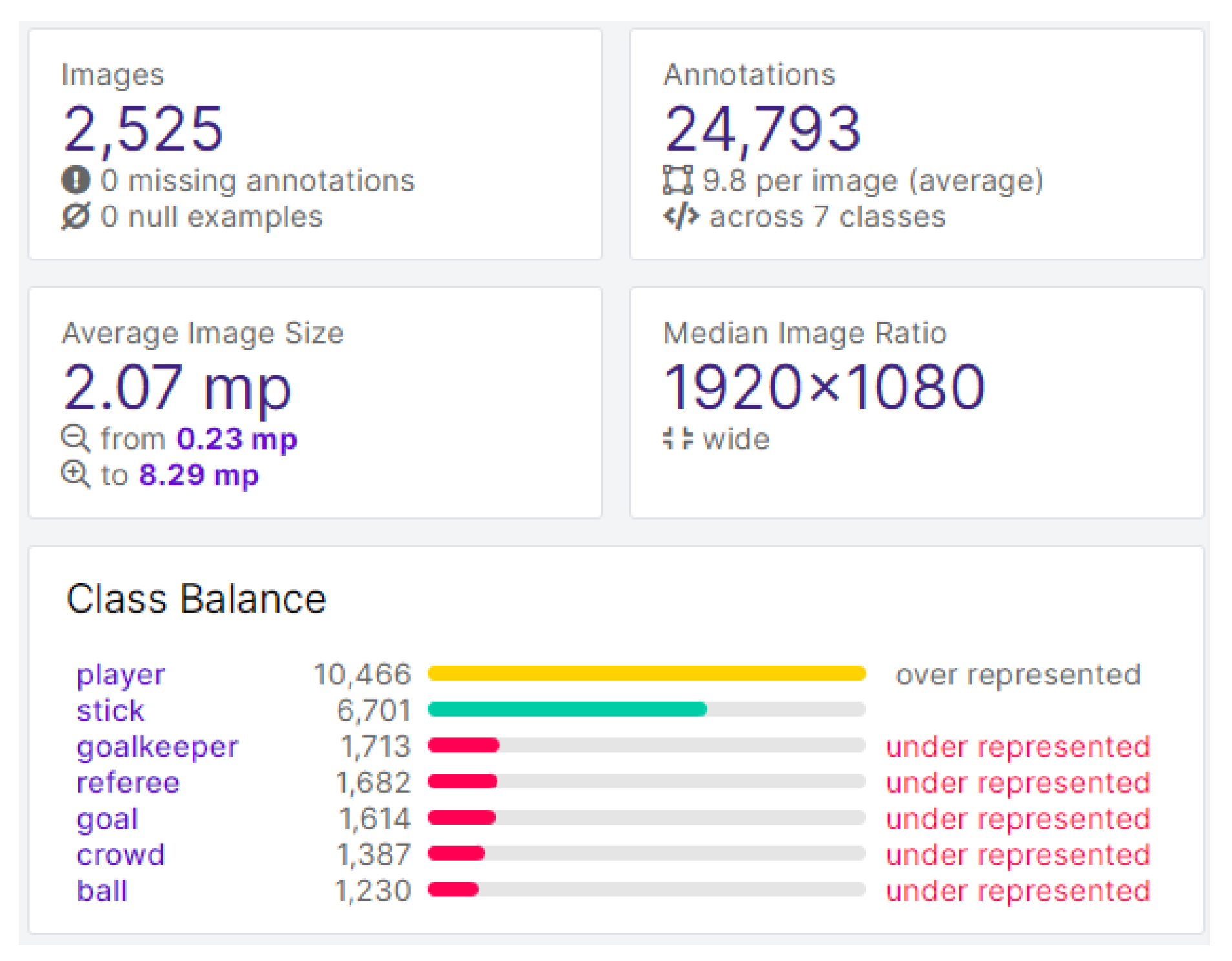Click the bounding box per-image icon

click(677, 180)
